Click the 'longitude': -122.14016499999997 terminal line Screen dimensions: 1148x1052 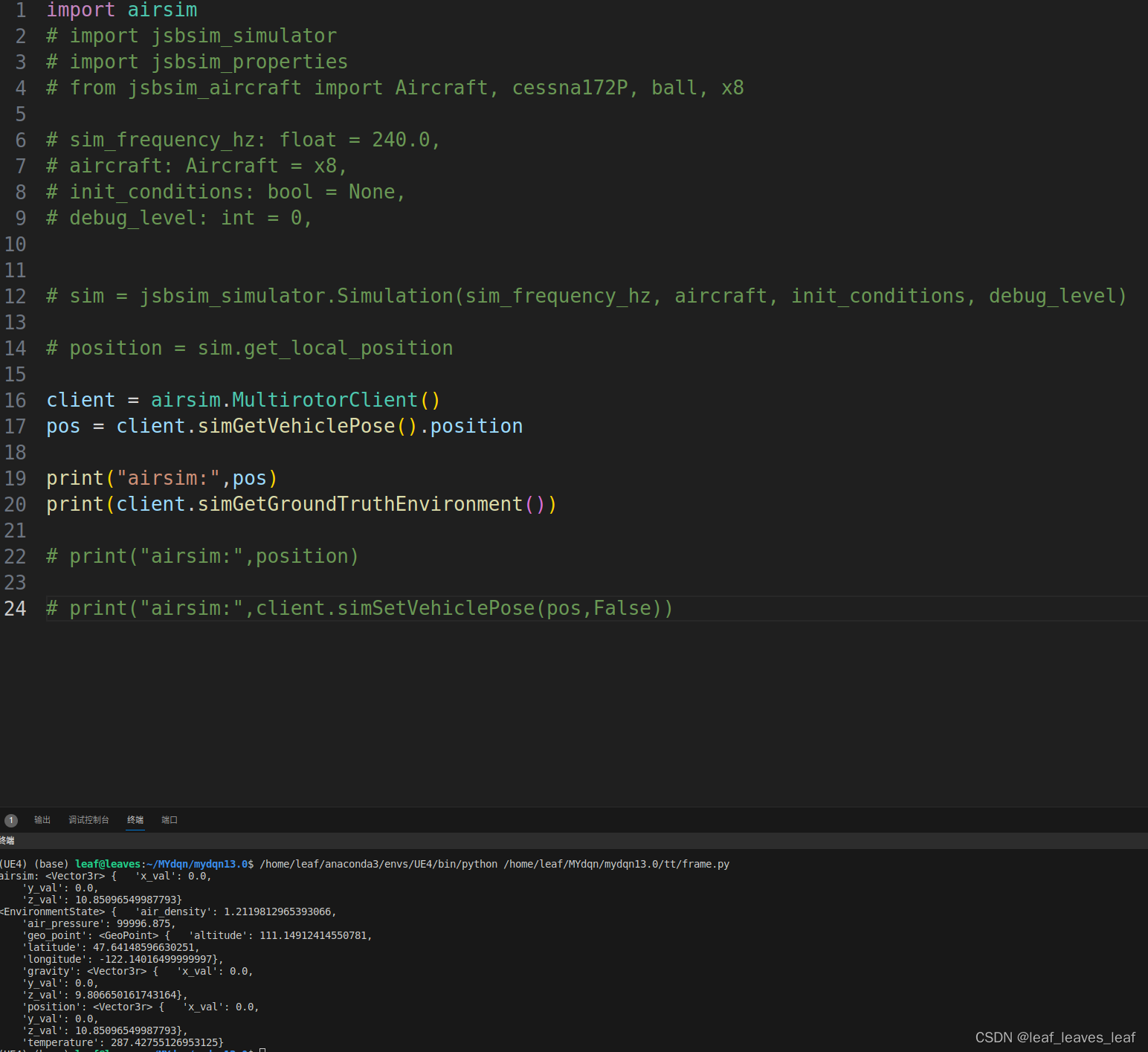[x=123, y=959]
